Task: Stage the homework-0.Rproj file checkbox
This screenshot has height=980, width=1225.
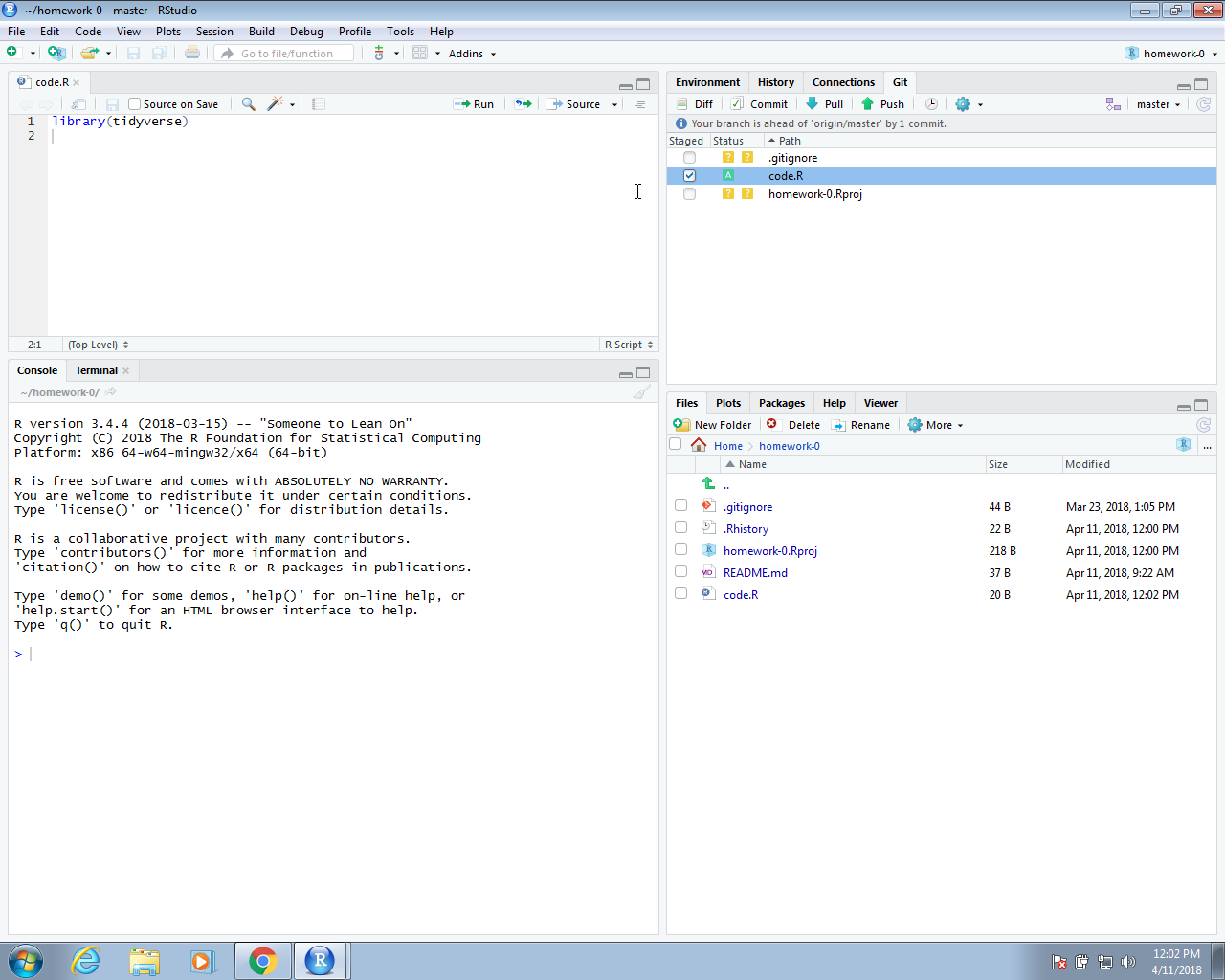Action: point(689,193)
